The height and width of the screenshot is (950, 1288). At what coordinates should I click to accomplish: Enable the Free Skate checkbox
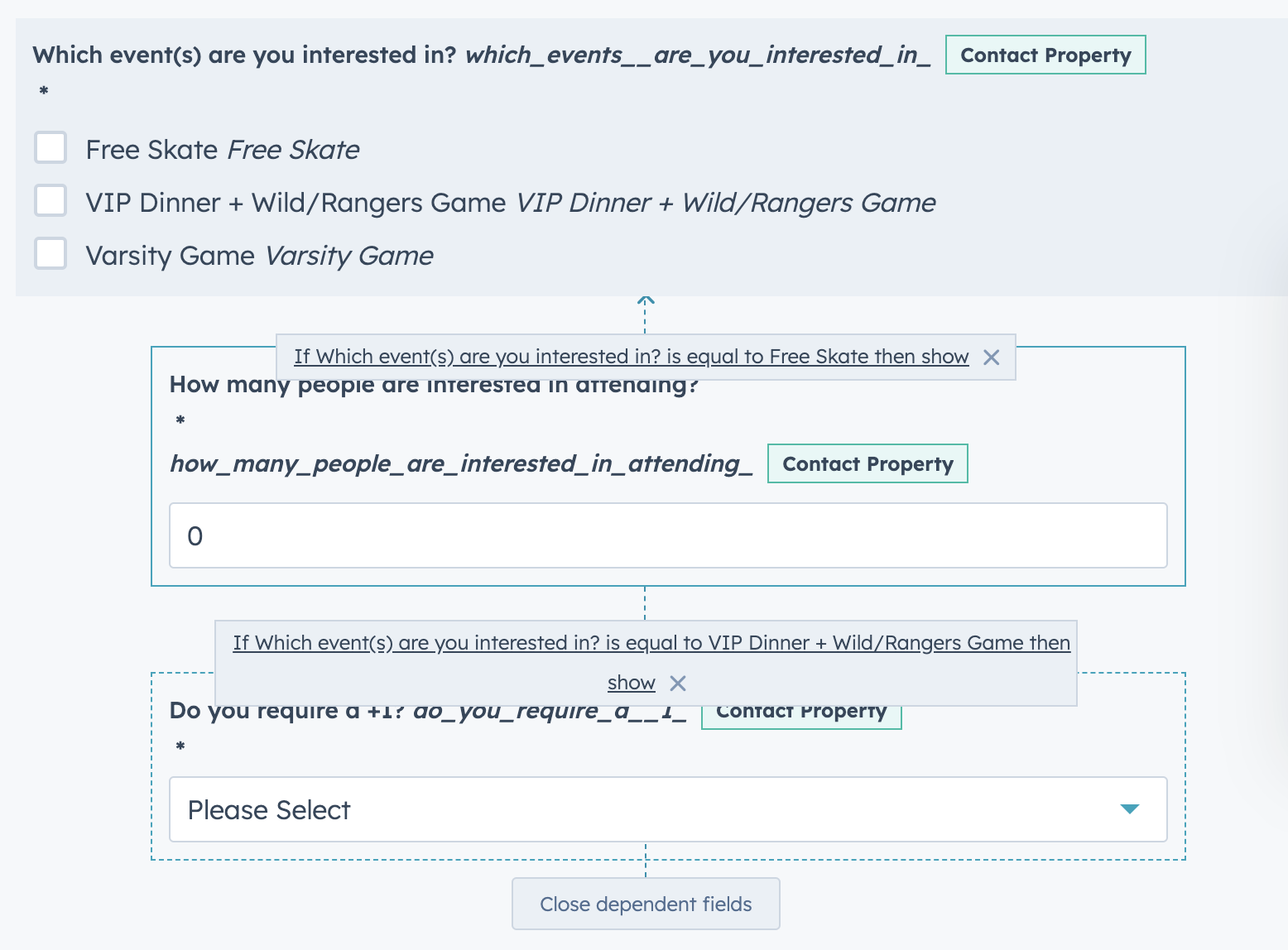50,148
